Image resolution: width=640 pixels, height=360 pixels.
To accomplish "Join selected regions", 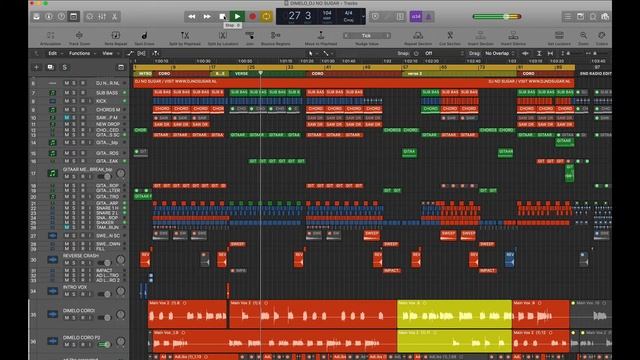I will click(249, 38).
